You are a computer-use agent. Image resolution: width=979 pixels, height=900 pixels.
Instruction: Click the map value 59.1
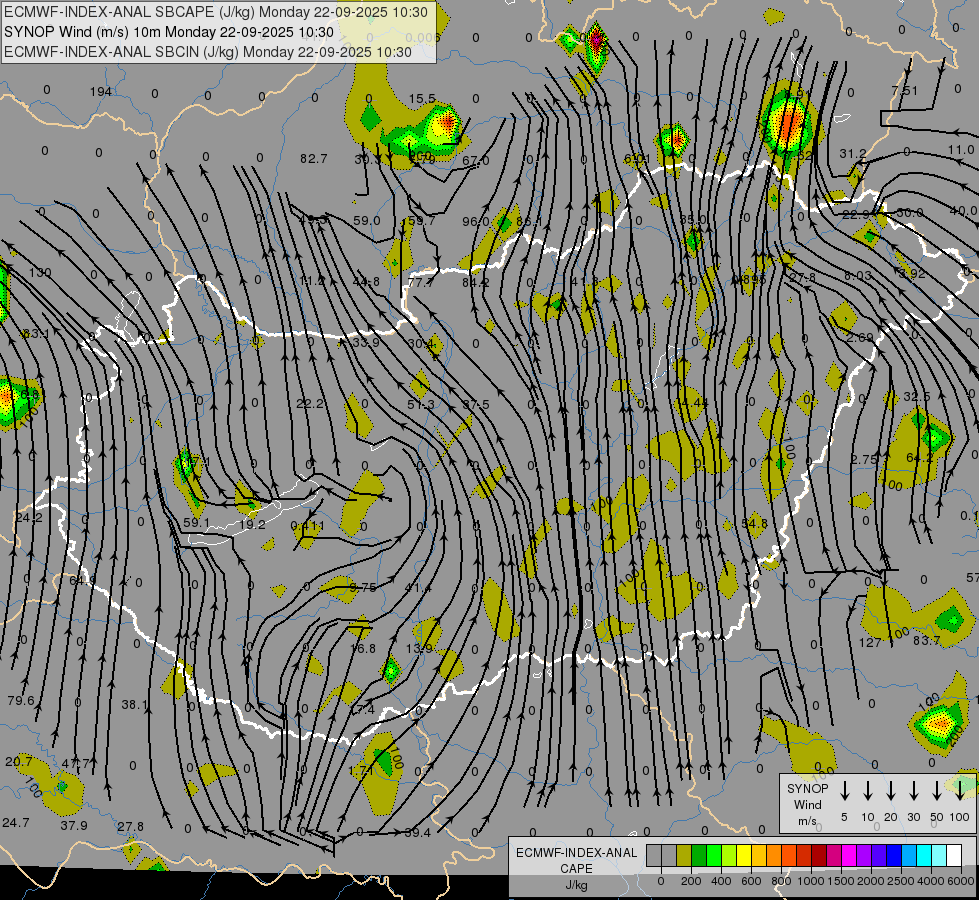(197, 522)
